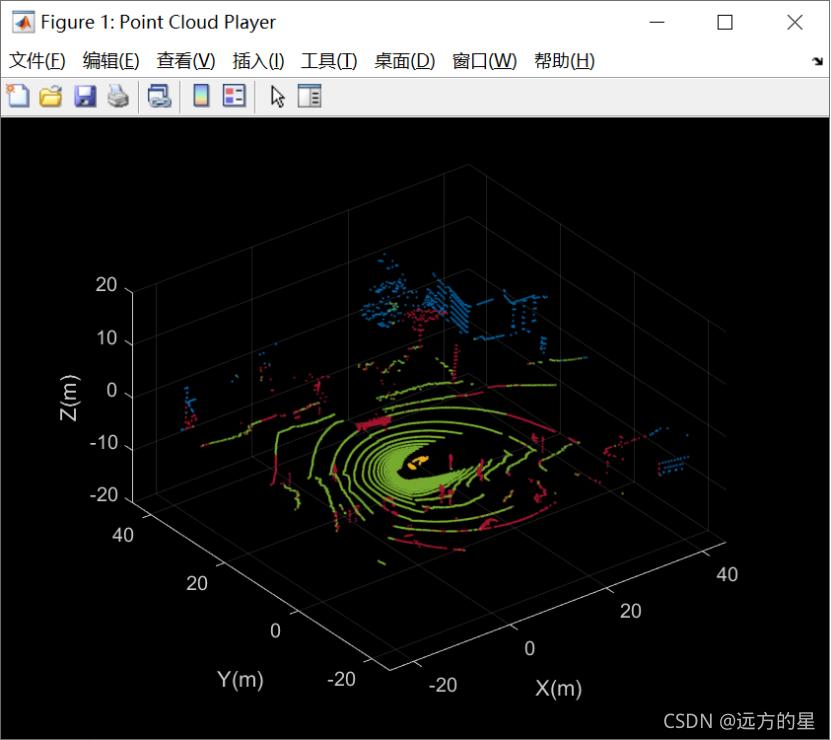Open the 帮助(H) menu

[564, 60]
